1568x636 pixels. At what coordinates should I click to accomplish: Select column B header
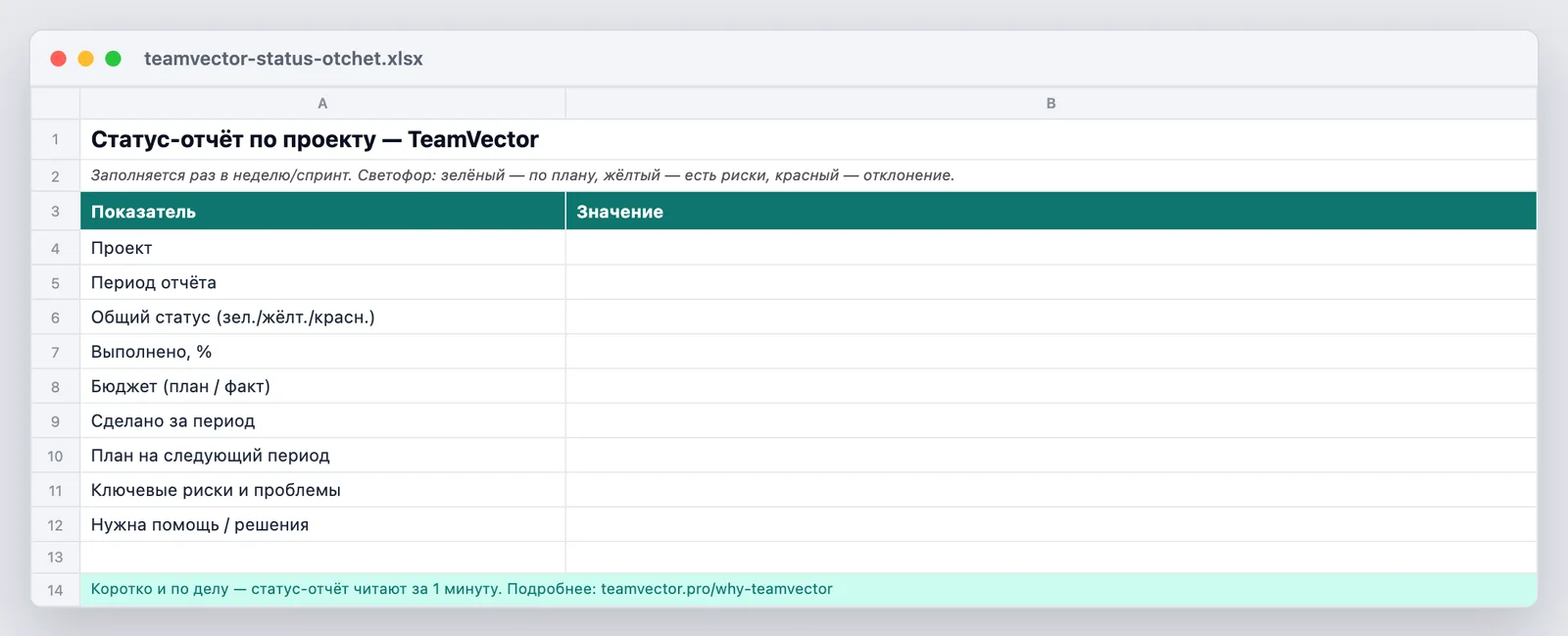click(x=1051, y=103)
